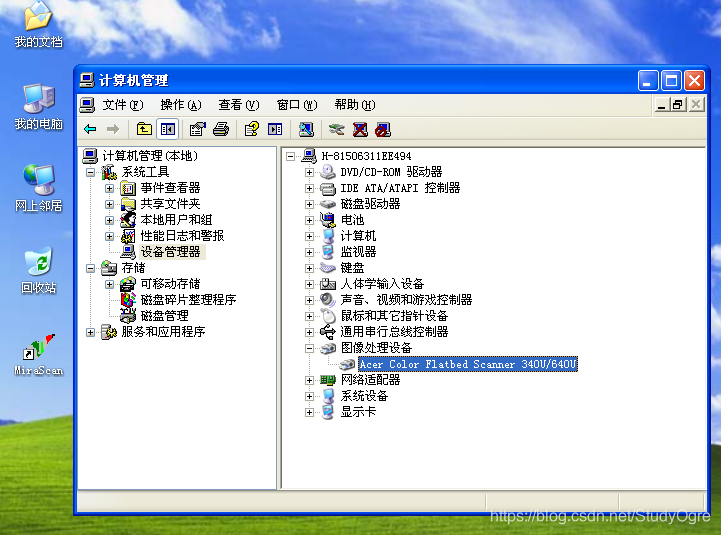Collapse the 图像处理设备 category

pyautogui.click(x=309, y=348)
